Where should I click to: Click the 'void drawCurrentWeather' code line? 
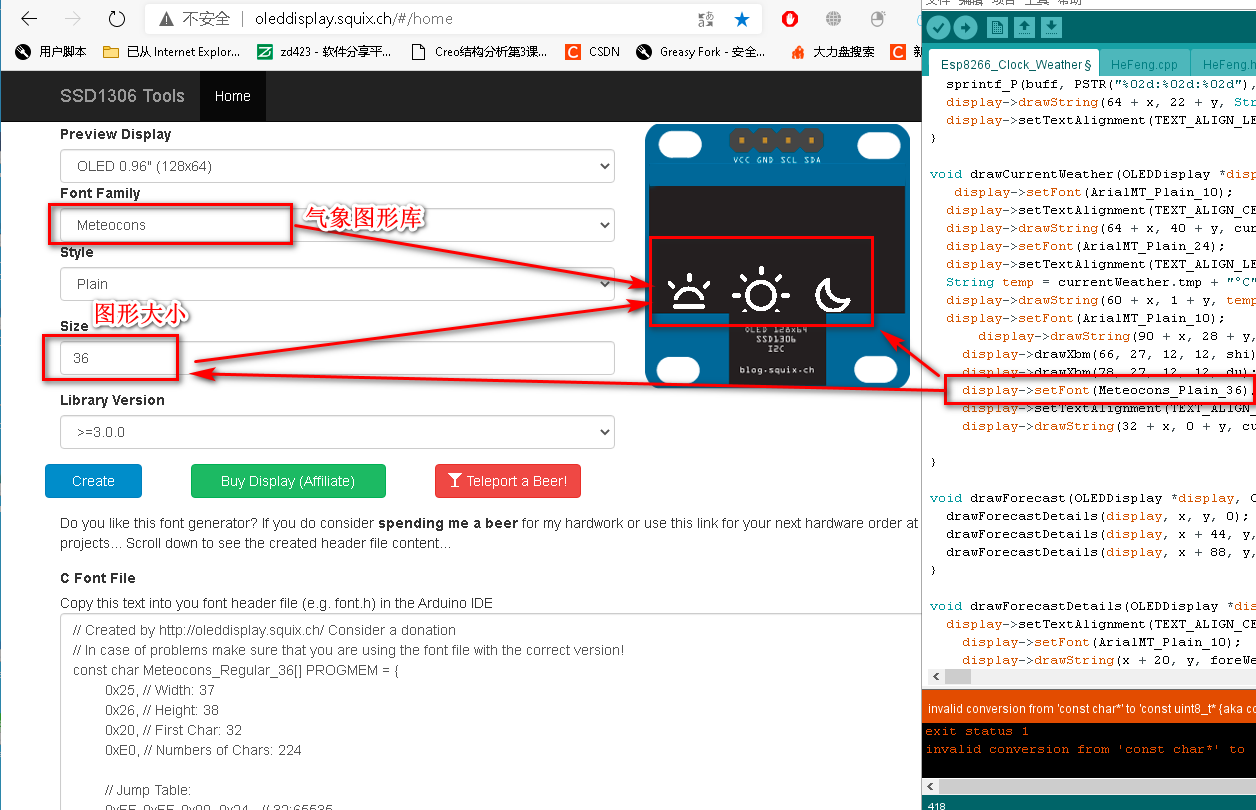tap(1092, 174)
